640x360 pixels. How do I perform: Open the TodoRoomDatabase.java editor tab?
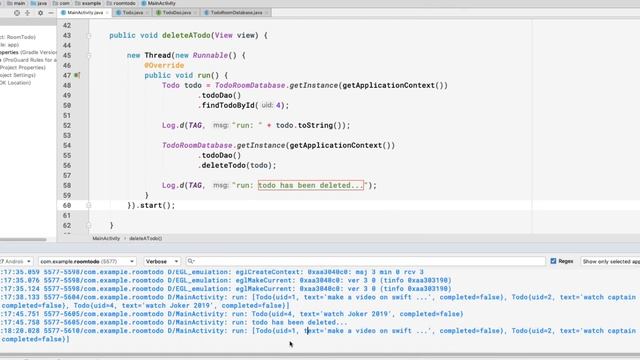click(236, 13)
